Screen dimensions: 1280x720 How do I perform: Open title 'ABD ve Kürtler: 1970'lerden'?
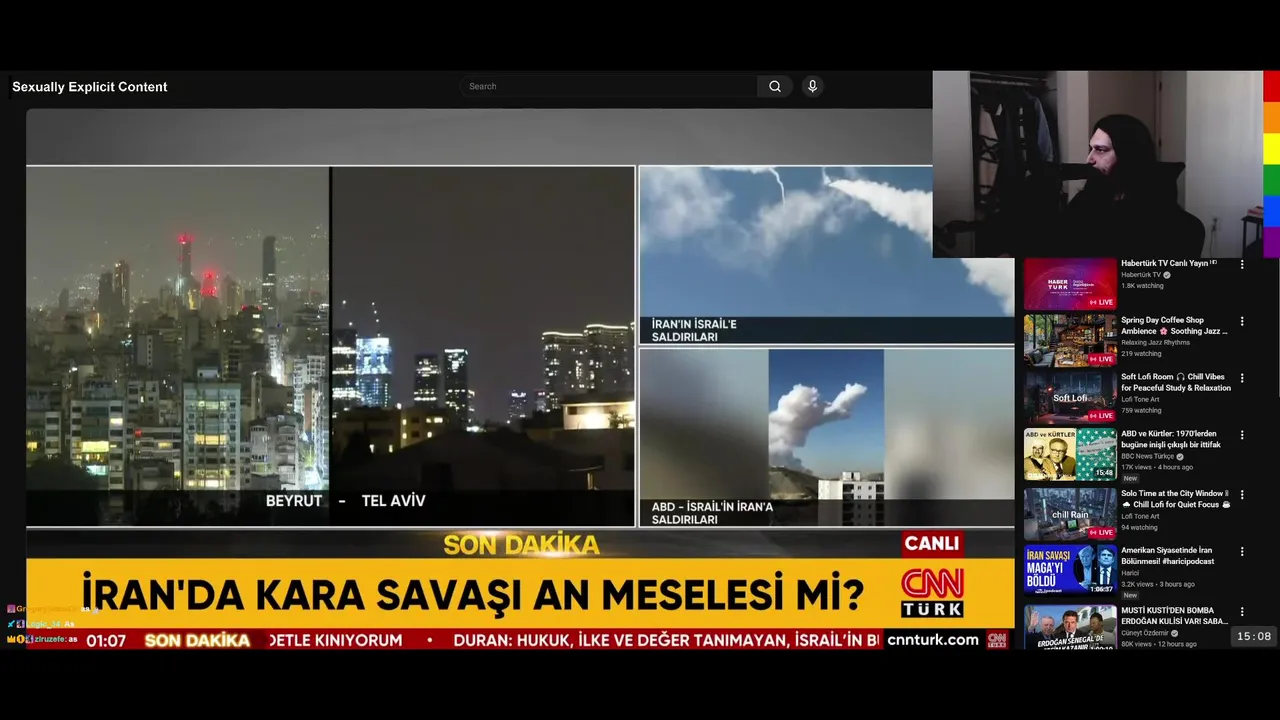click(1171, 439)
